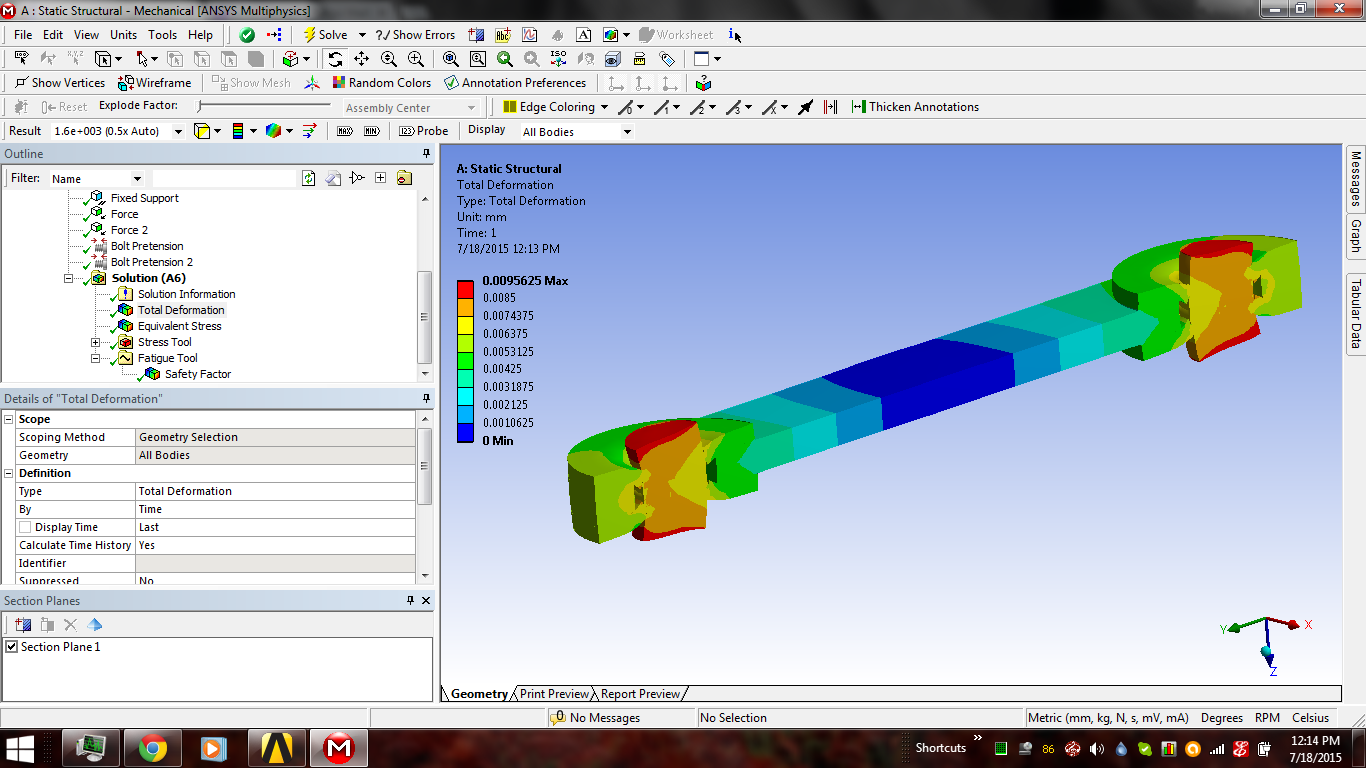Viewport: 1366px width, 768px height.
Task: Click the New Chart and Table icon
Action: tap(530, 35)
